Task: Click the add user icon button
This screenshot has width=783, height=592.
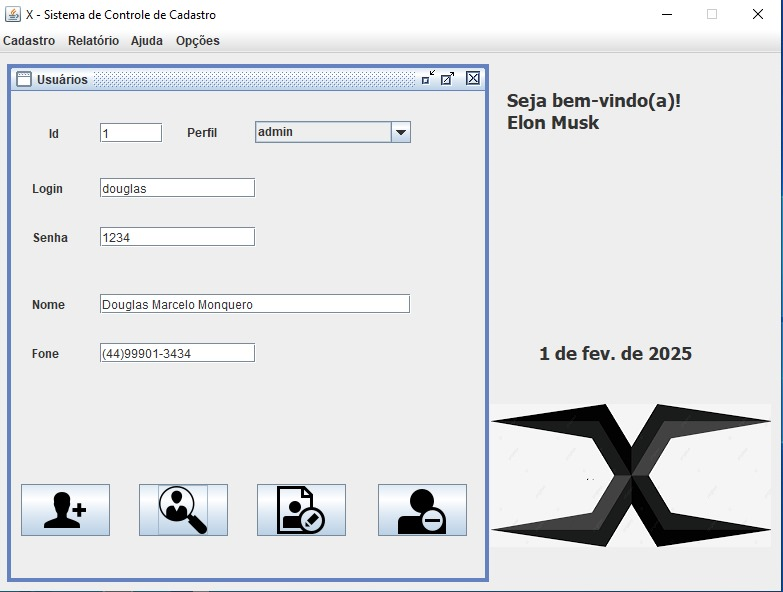Action: (x=65, y=510)
